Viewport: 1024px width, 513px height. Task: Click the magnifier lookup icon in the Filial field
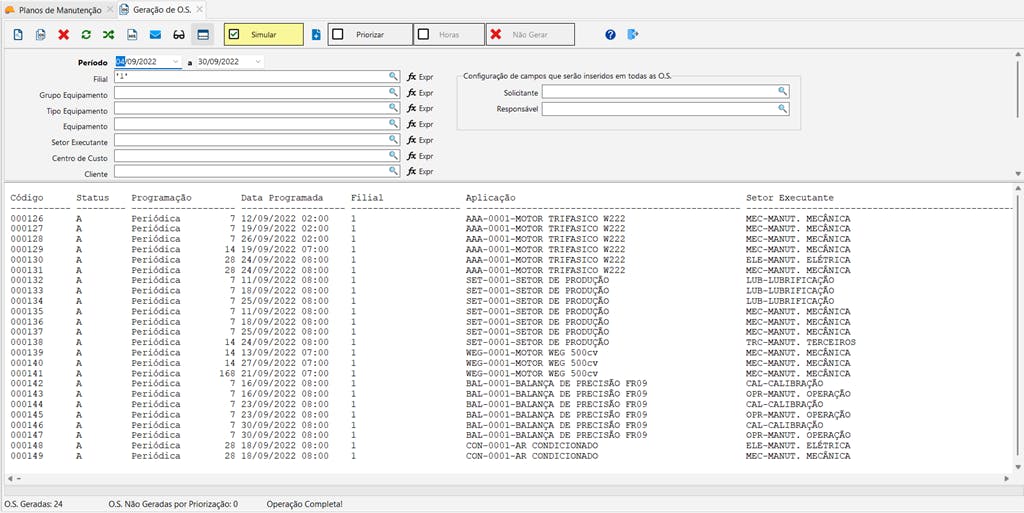[393, 76]
